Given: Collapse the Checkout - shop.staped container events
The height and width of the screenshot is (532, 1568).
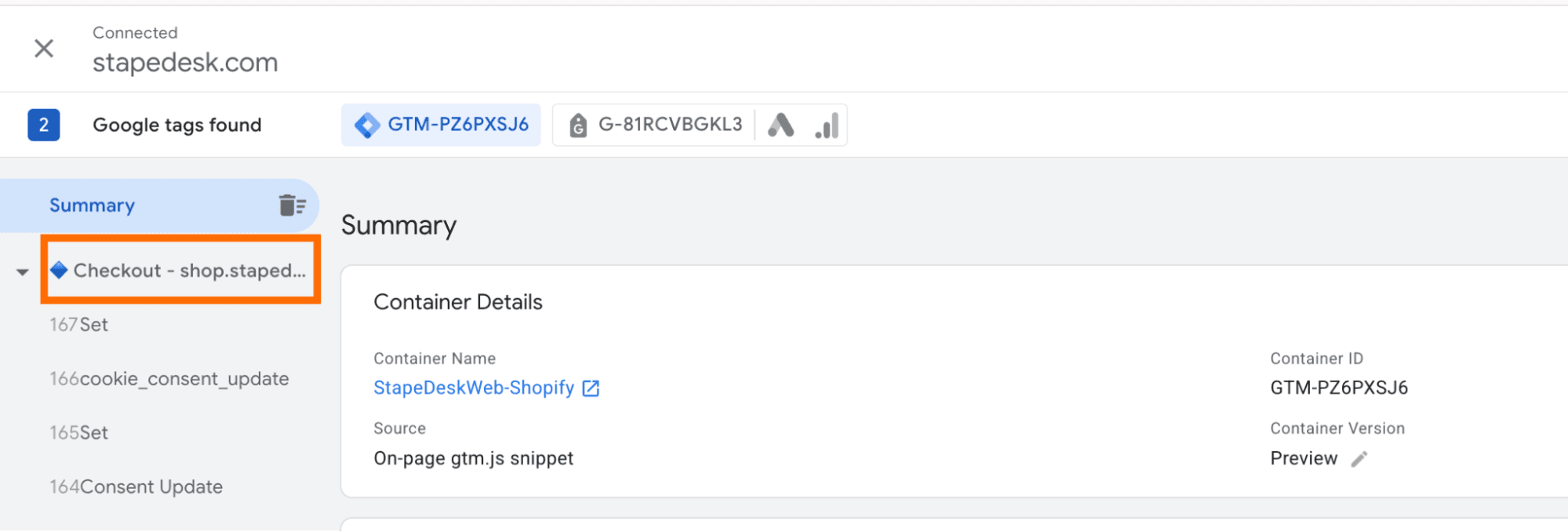Looking at the screenshot, I should pyautogui.click(x=21, y=271).
